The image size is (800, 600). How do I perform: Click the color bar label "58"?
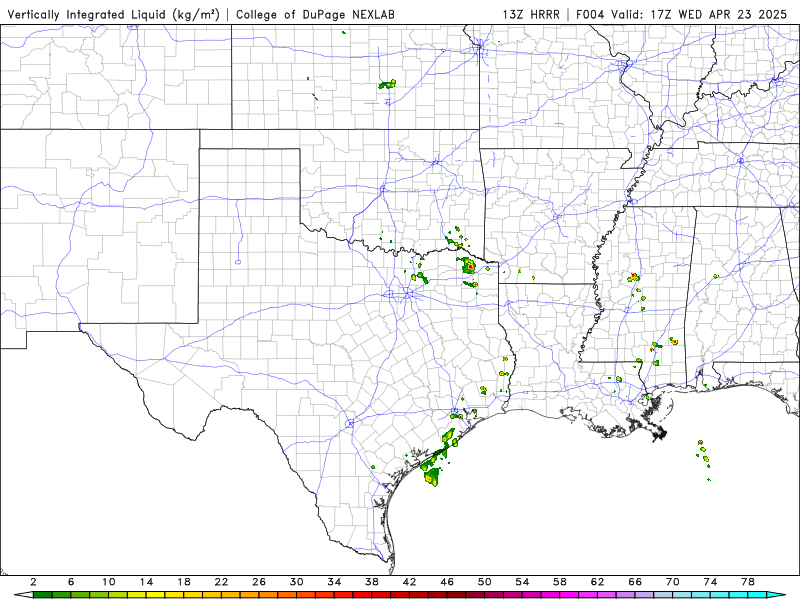560,582
